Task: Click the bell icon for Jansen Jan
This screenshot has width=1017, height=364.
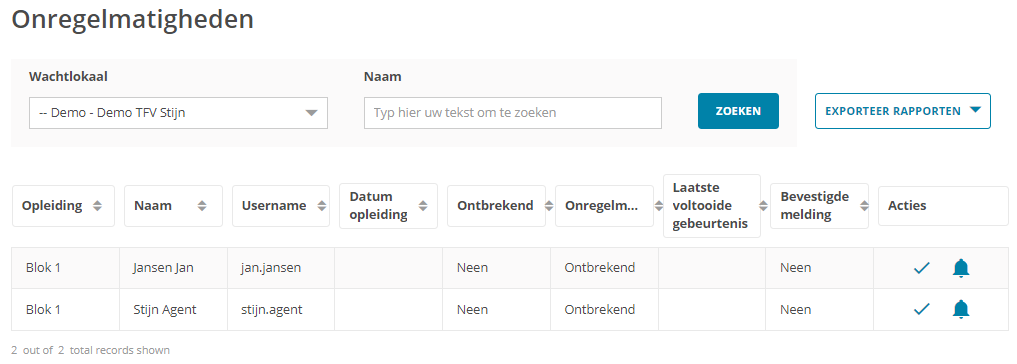Action: pos(961,268)
